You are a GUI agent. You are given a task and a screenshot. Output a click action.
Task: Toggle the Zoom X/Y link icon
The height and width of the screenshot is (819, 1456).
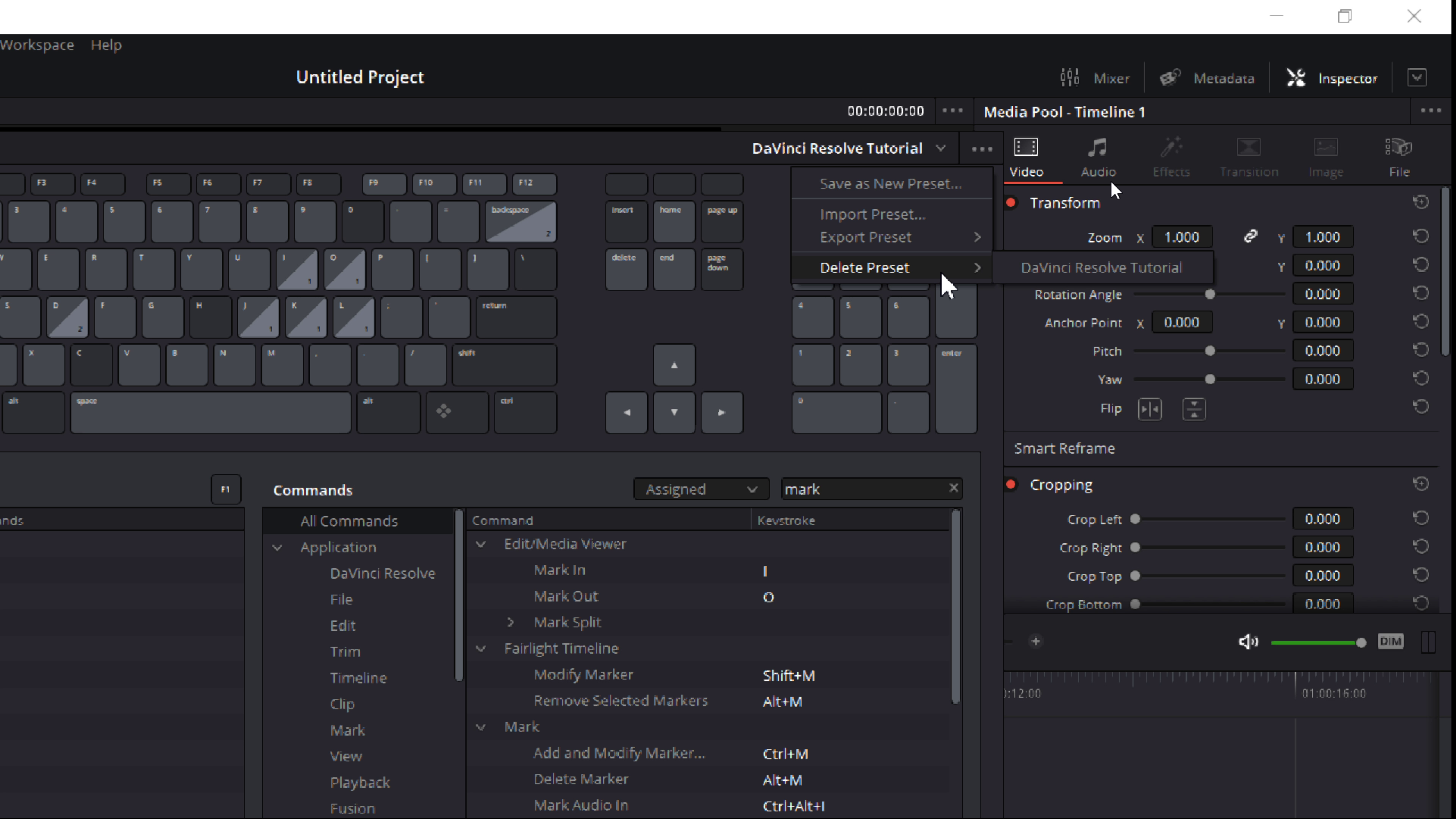click(1250, 236)
